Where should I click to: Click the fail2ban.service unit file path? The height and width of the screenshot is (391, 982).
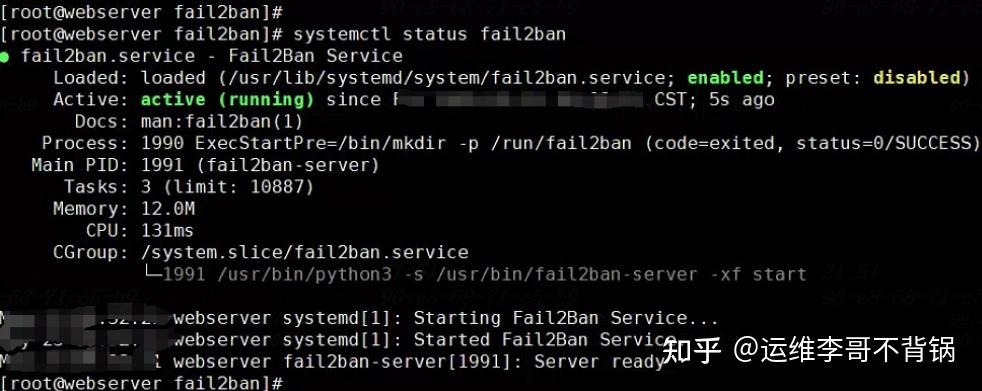tap(443, 78)
